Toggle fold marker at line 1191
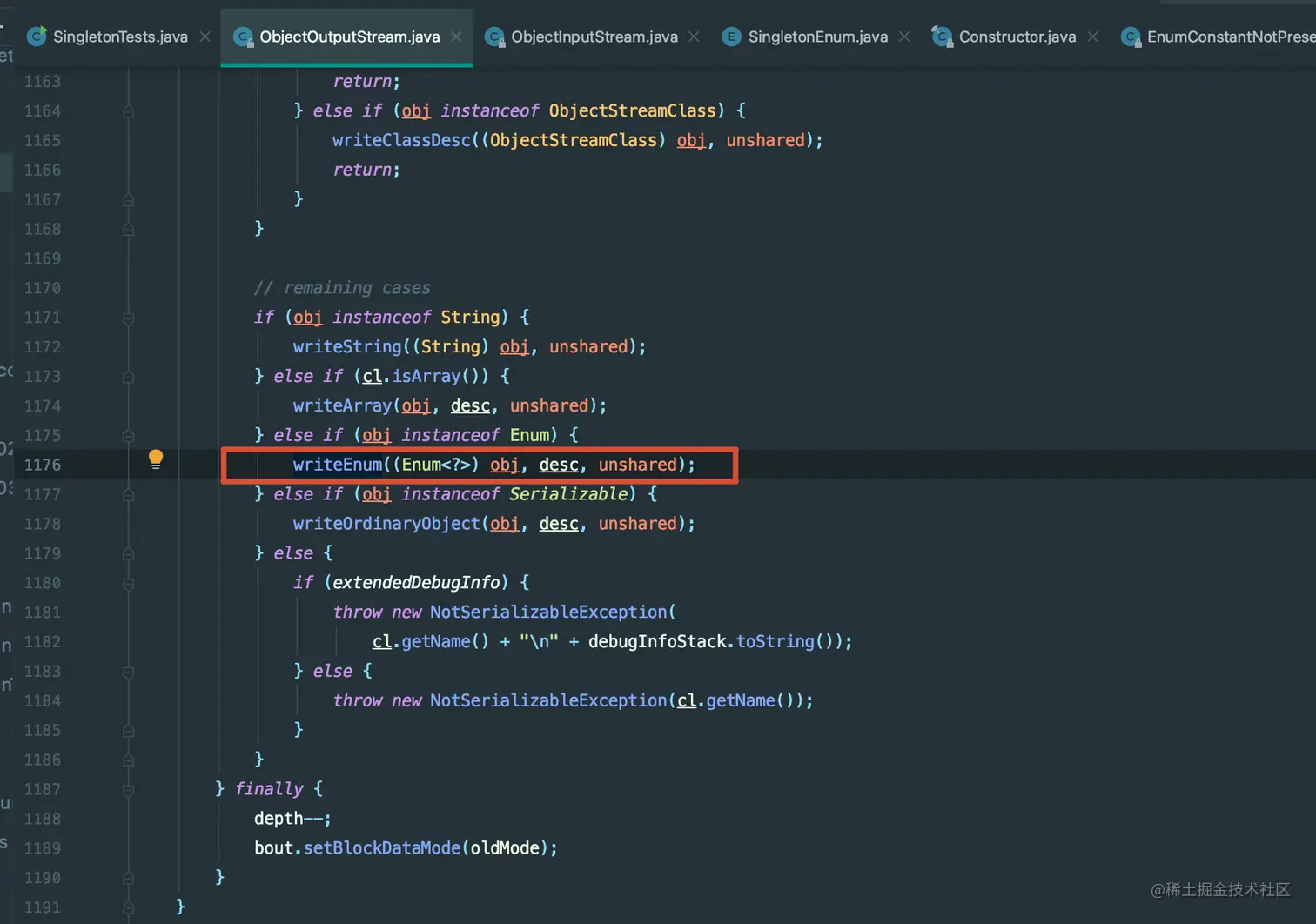 tap(128, 908)
